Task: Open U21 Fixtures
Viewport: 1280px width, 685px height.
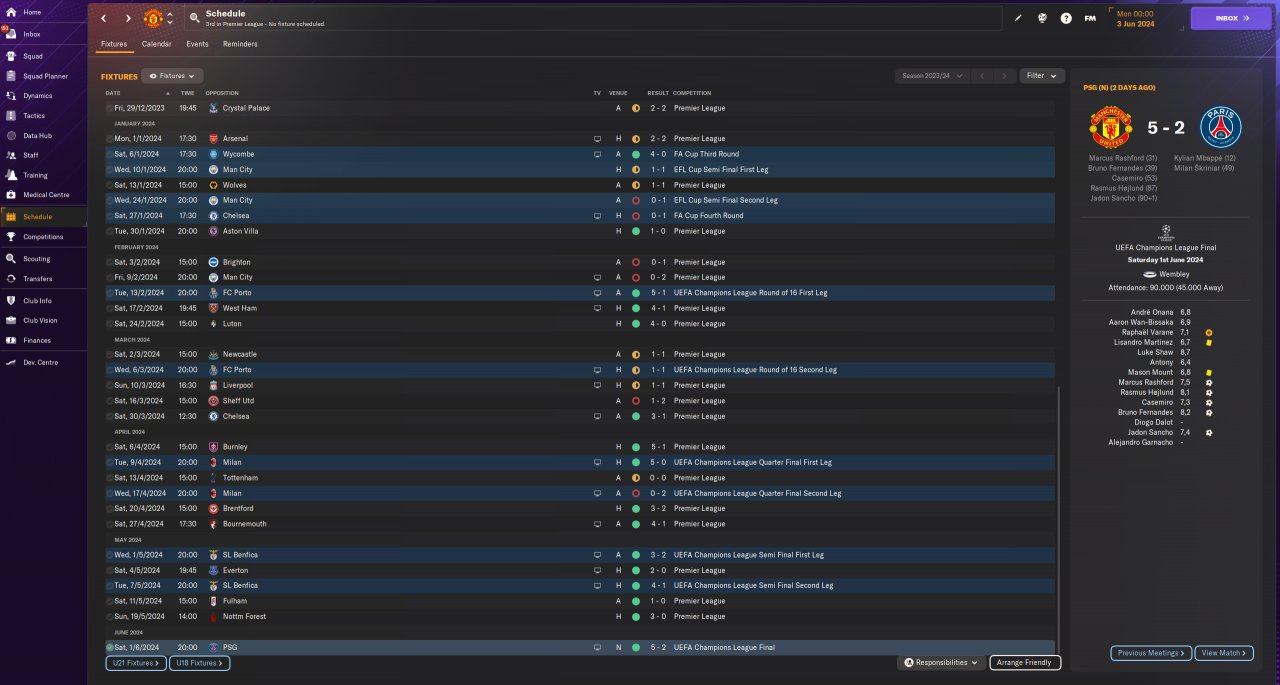Action: coord(135,663)
